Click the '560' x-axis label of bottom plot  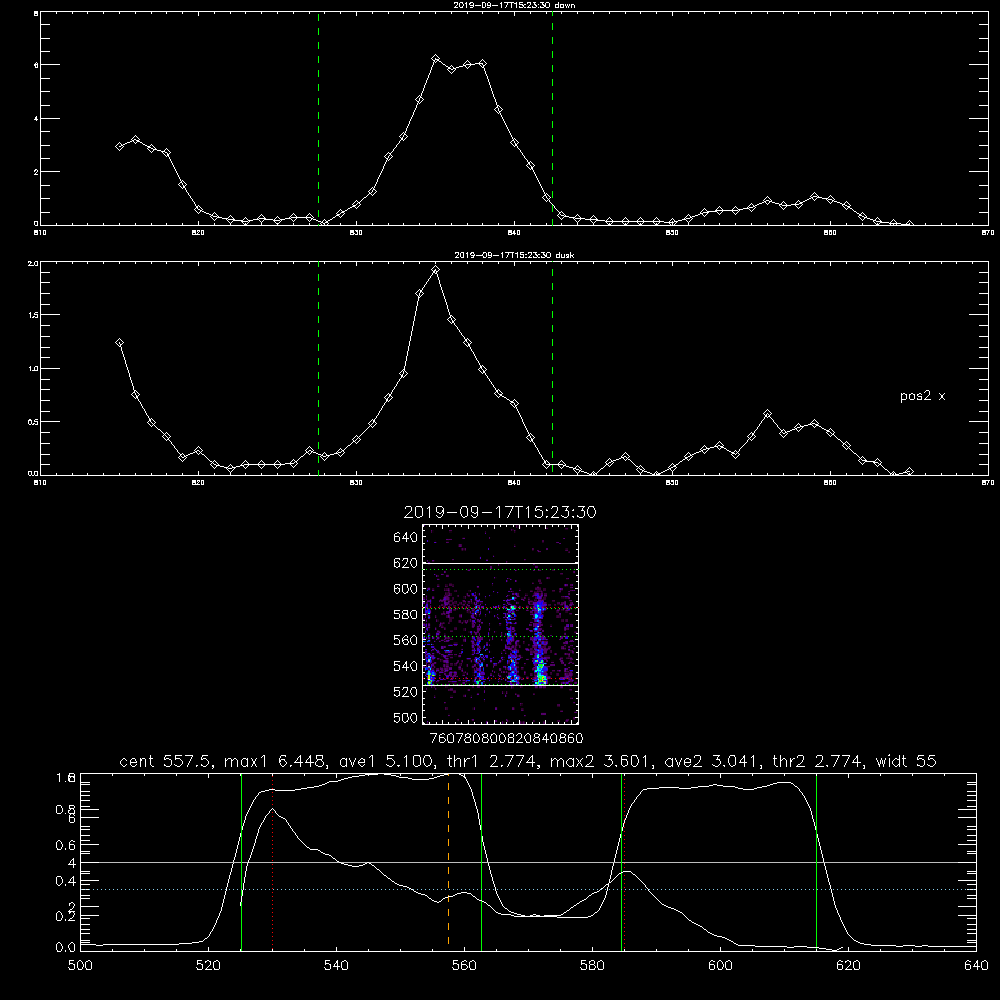(x=464, y=965)
